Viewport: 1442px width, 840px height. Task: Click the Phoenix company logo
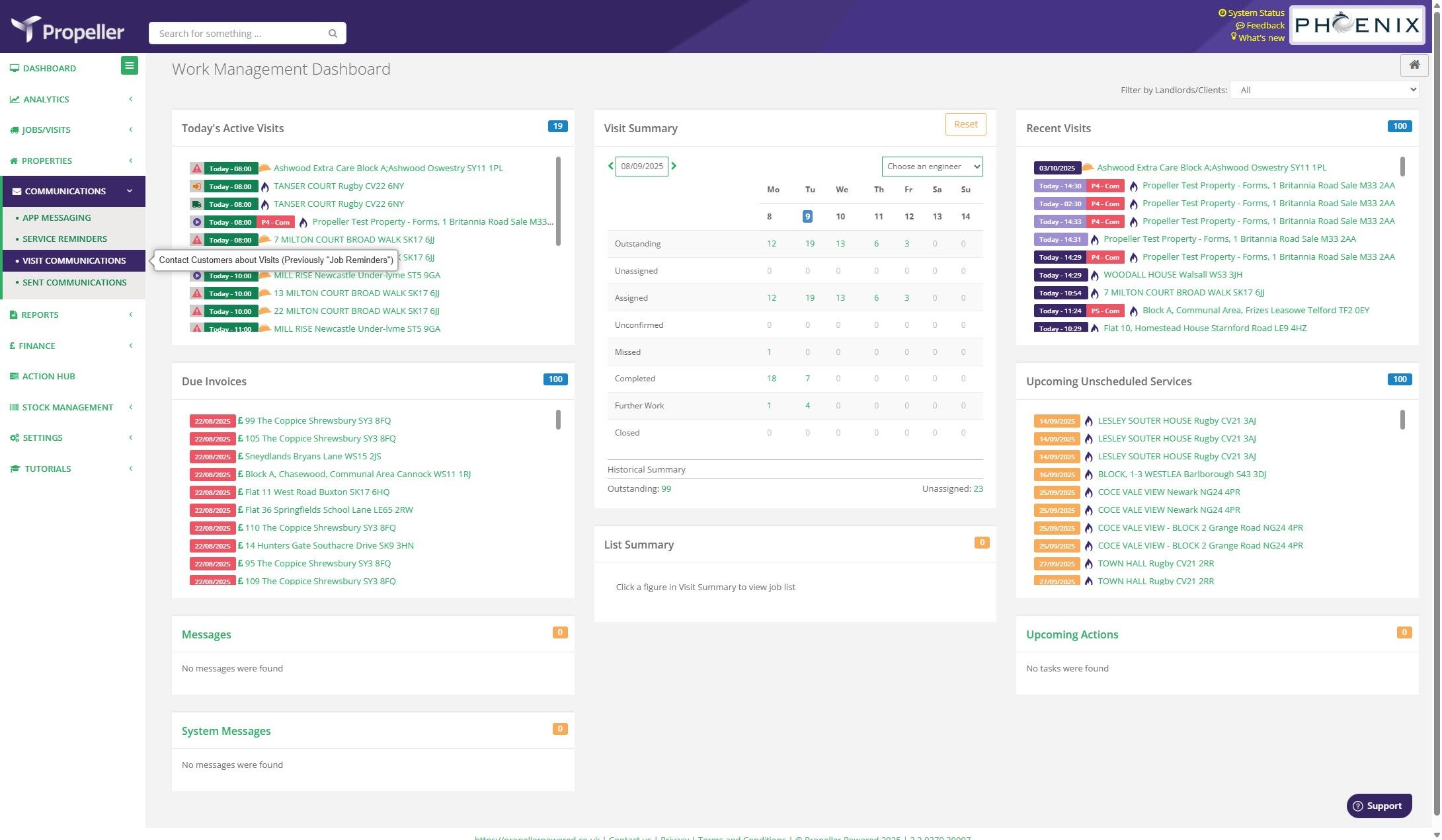click(x=1357, y=25)
